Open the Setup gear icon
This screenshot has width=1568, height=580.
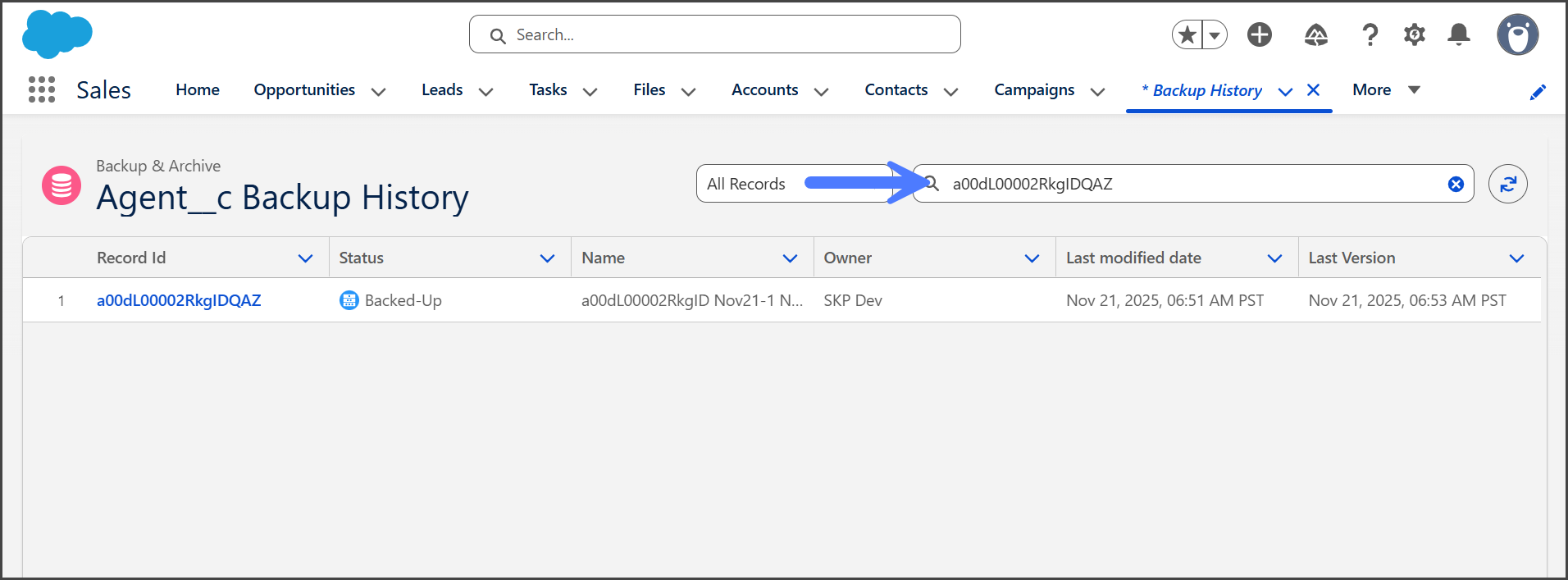pos(1414,34)
